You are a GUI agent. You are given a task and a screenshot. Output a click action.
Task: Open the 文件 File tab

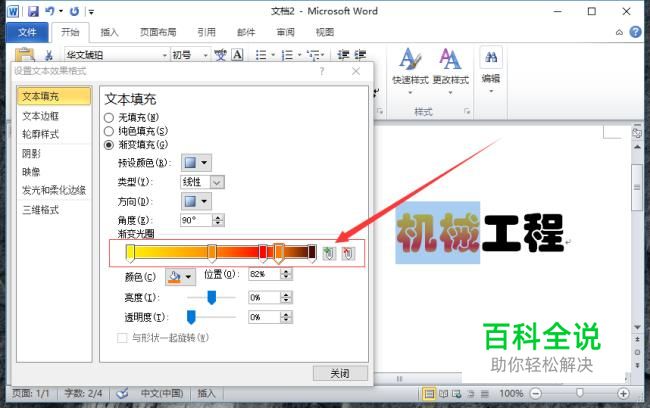[27, 32]
